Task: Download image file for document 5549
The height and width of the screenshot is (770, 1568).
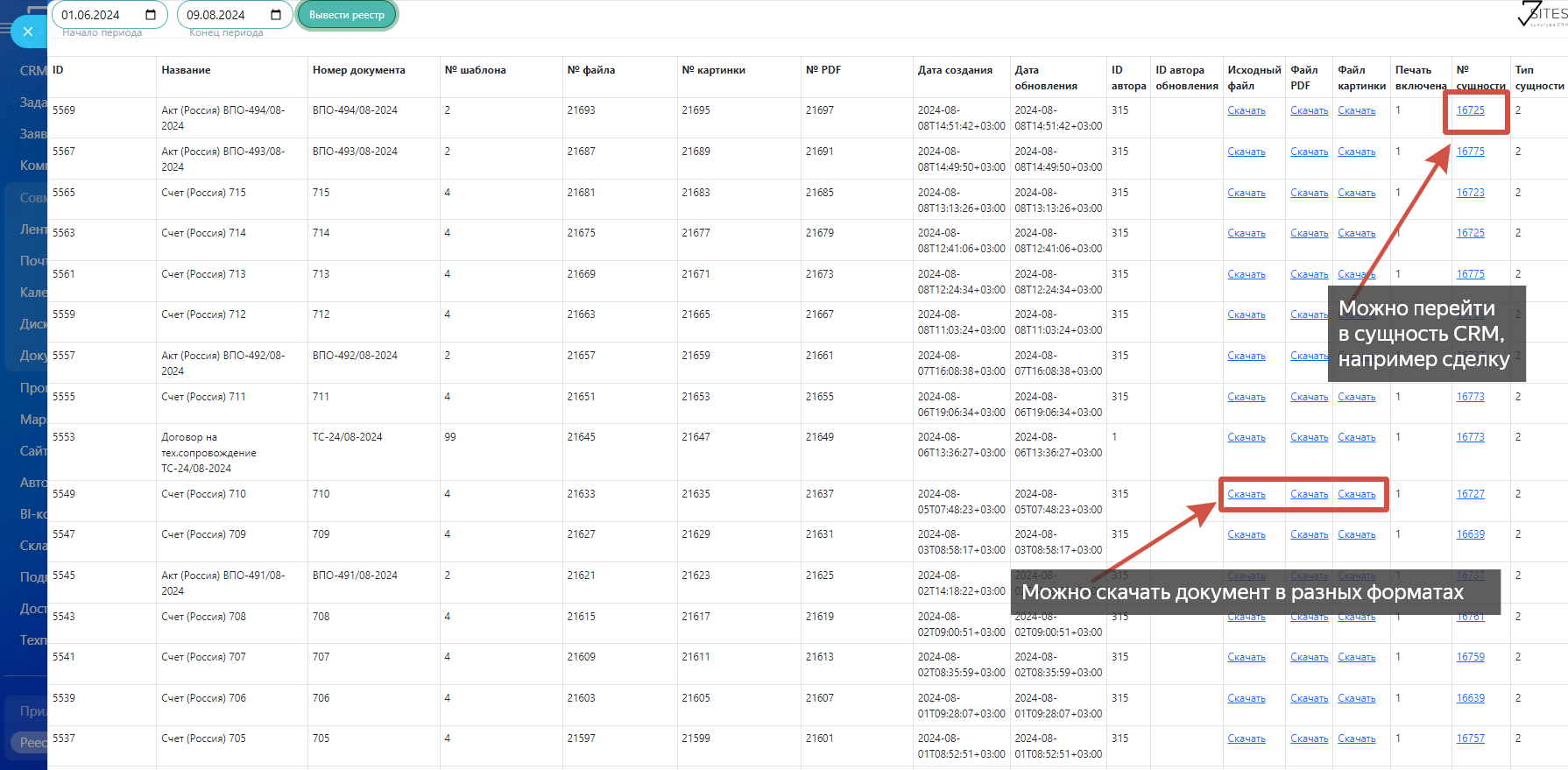Action: click(x=1356, y=494)
